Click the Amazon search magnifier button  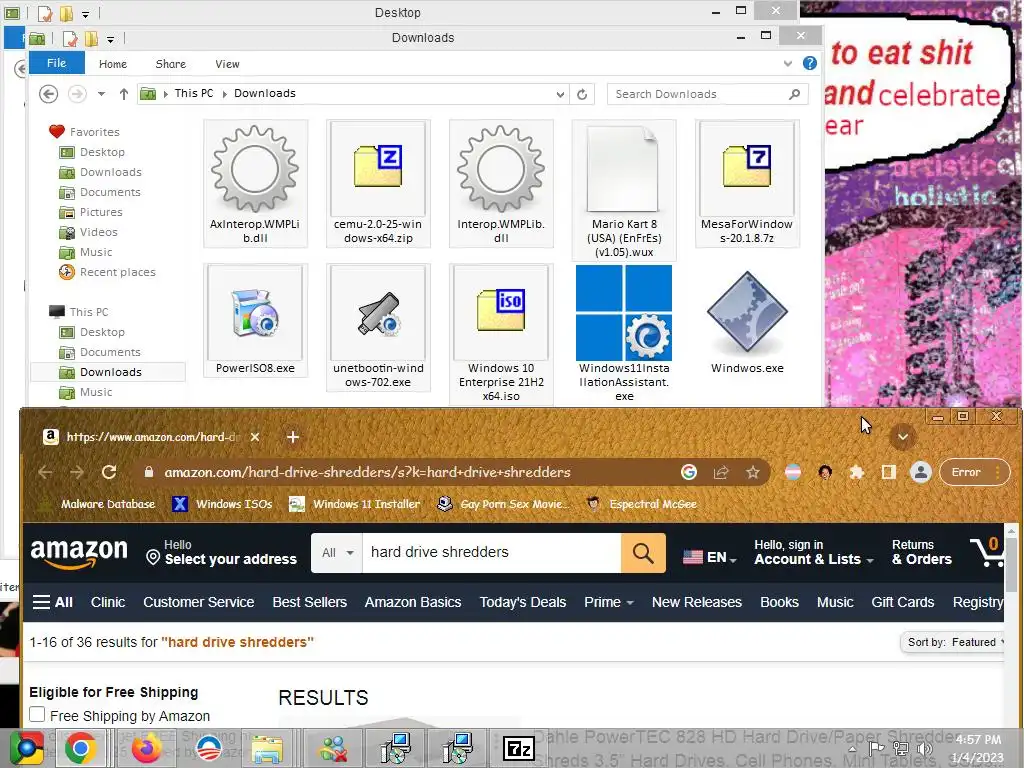643,553
